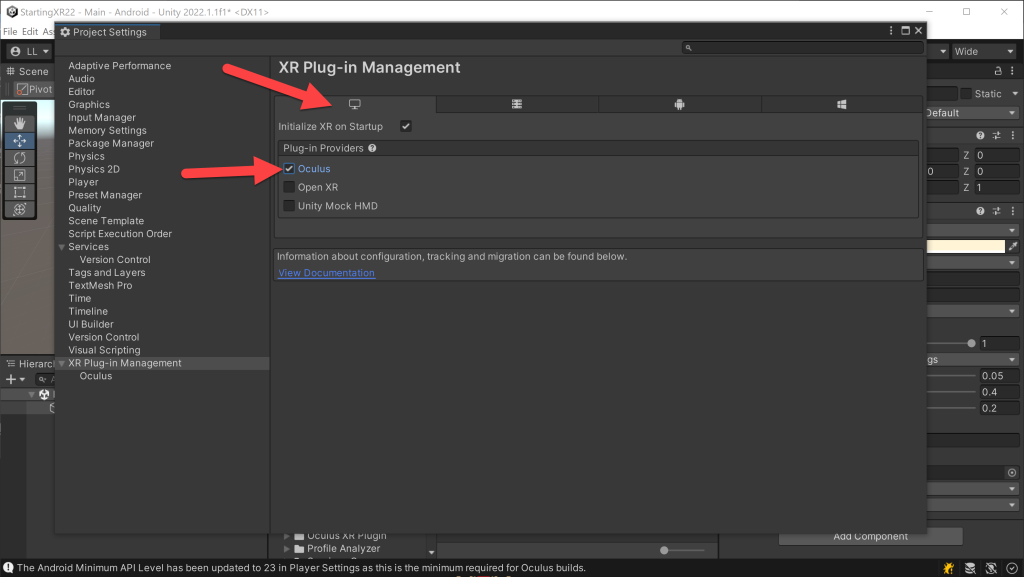Image resolution: width=1024 pixels, height=577 pixels.
Task: Switch to the Scene tab
Action: coord(27,71)
